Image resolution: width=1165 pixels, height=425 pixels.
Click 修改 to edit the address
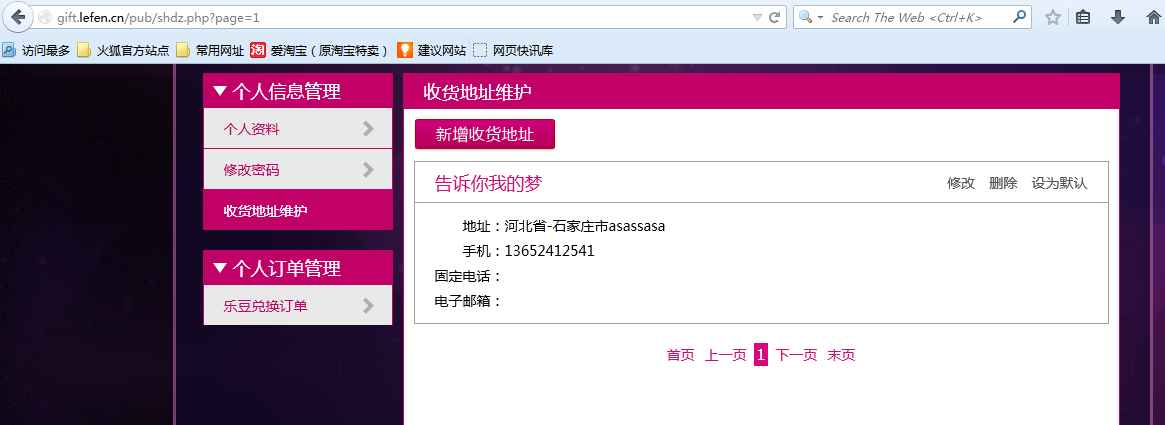(x=961, y=183)
